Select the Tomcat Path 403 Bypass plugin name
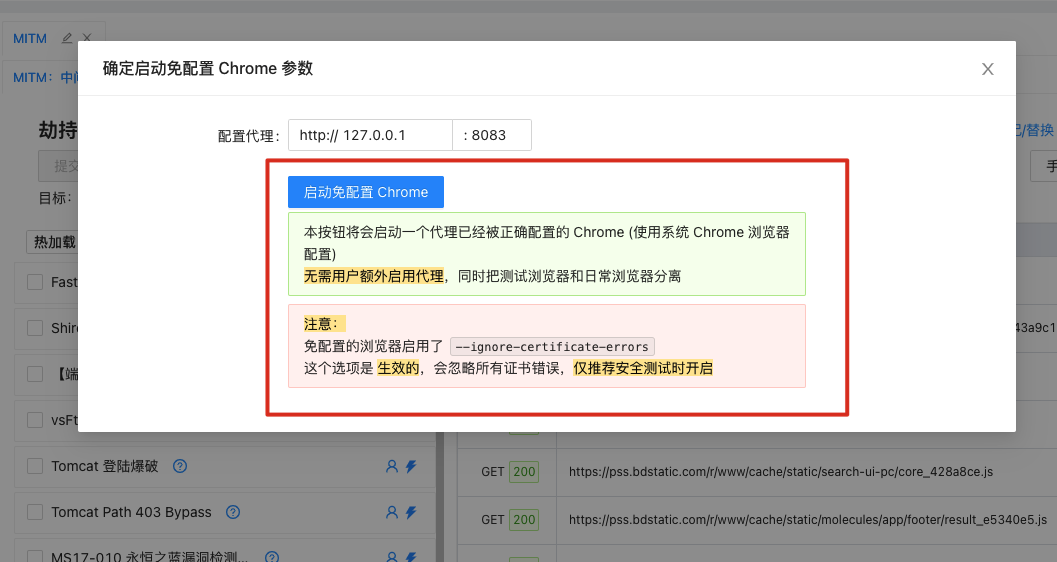Viewport: 1057px width, 562px height. coord(131,512)
